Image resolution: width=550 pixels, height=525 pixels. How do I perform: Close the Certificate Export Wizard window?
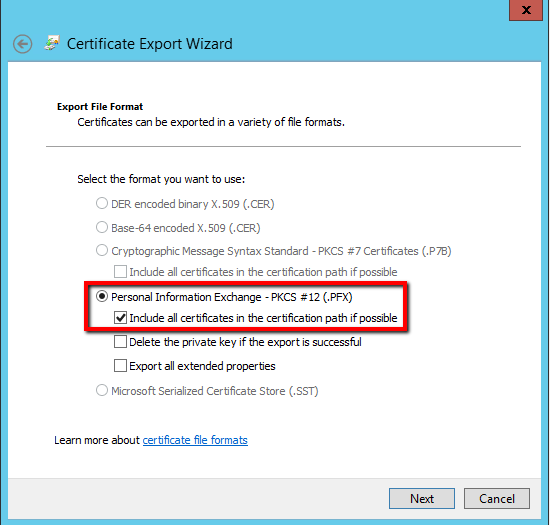[x=526, y=10]
